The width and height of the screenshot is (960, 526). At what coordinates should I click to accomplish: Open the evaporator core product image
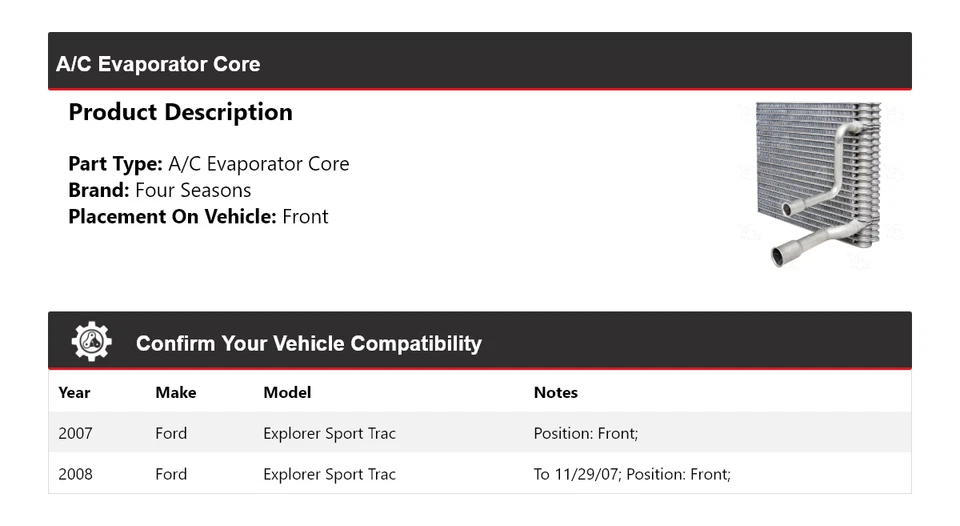click(x=819, y=184)
